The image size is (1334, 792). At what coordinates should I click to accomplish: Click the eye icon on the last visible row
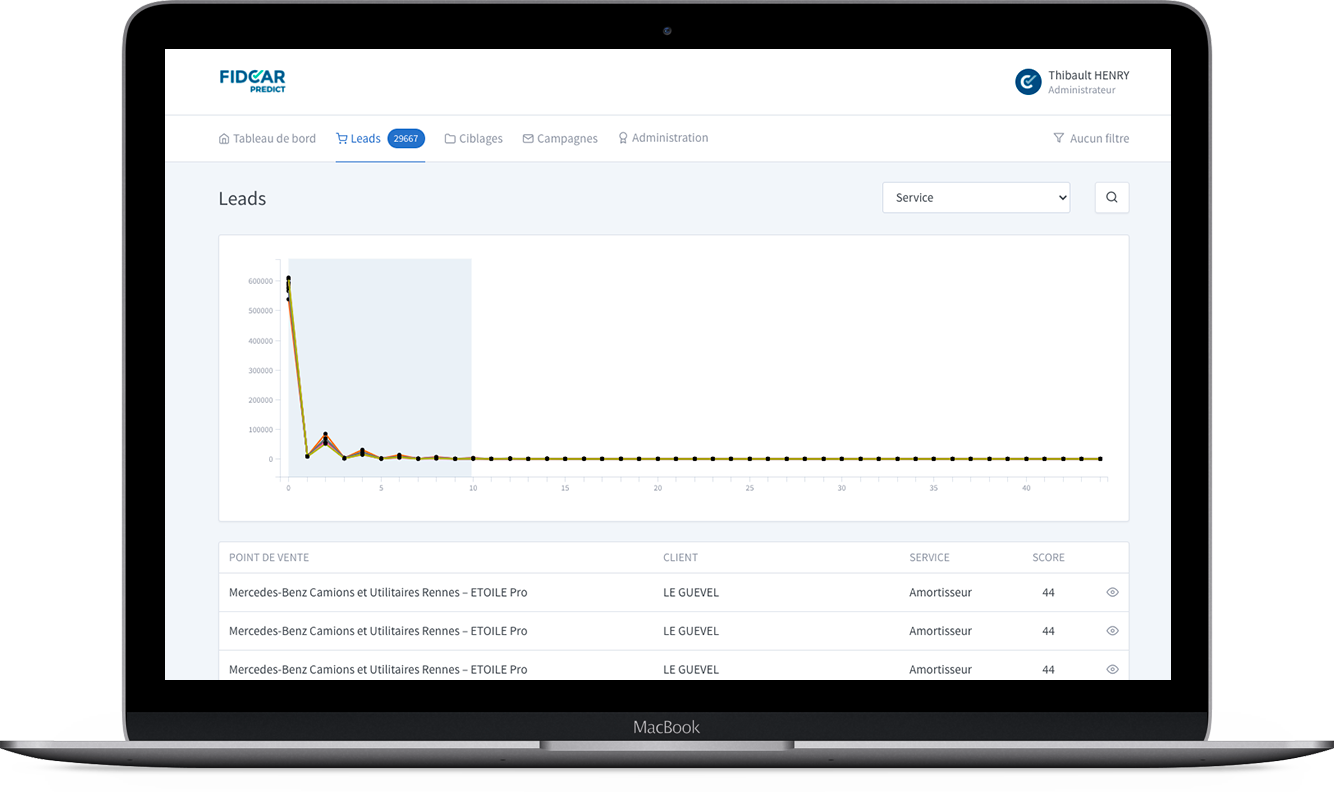click(x=1112, y=669)
